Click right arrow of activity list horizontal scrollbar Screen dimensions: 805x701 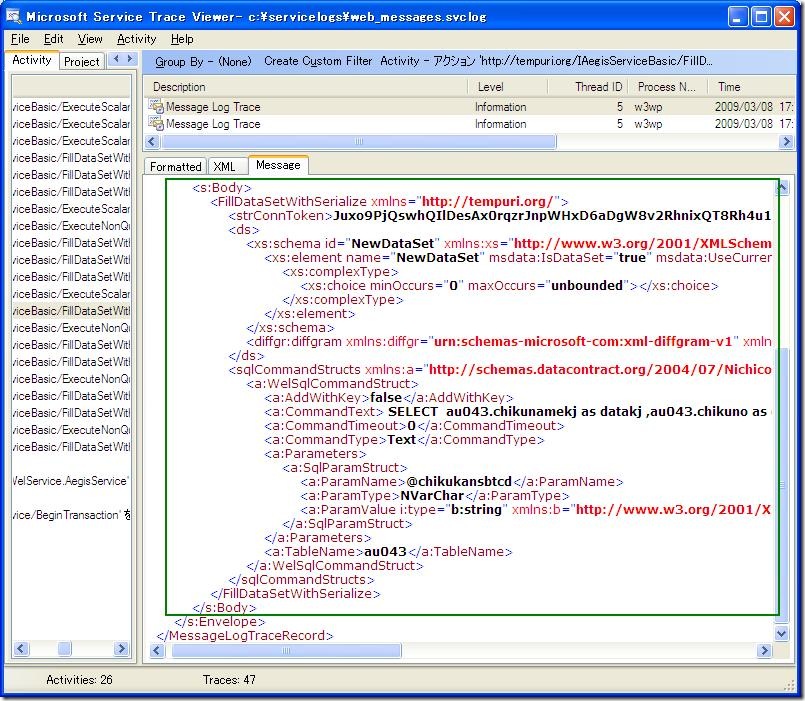pyautogui.click(x=121, y=648)
